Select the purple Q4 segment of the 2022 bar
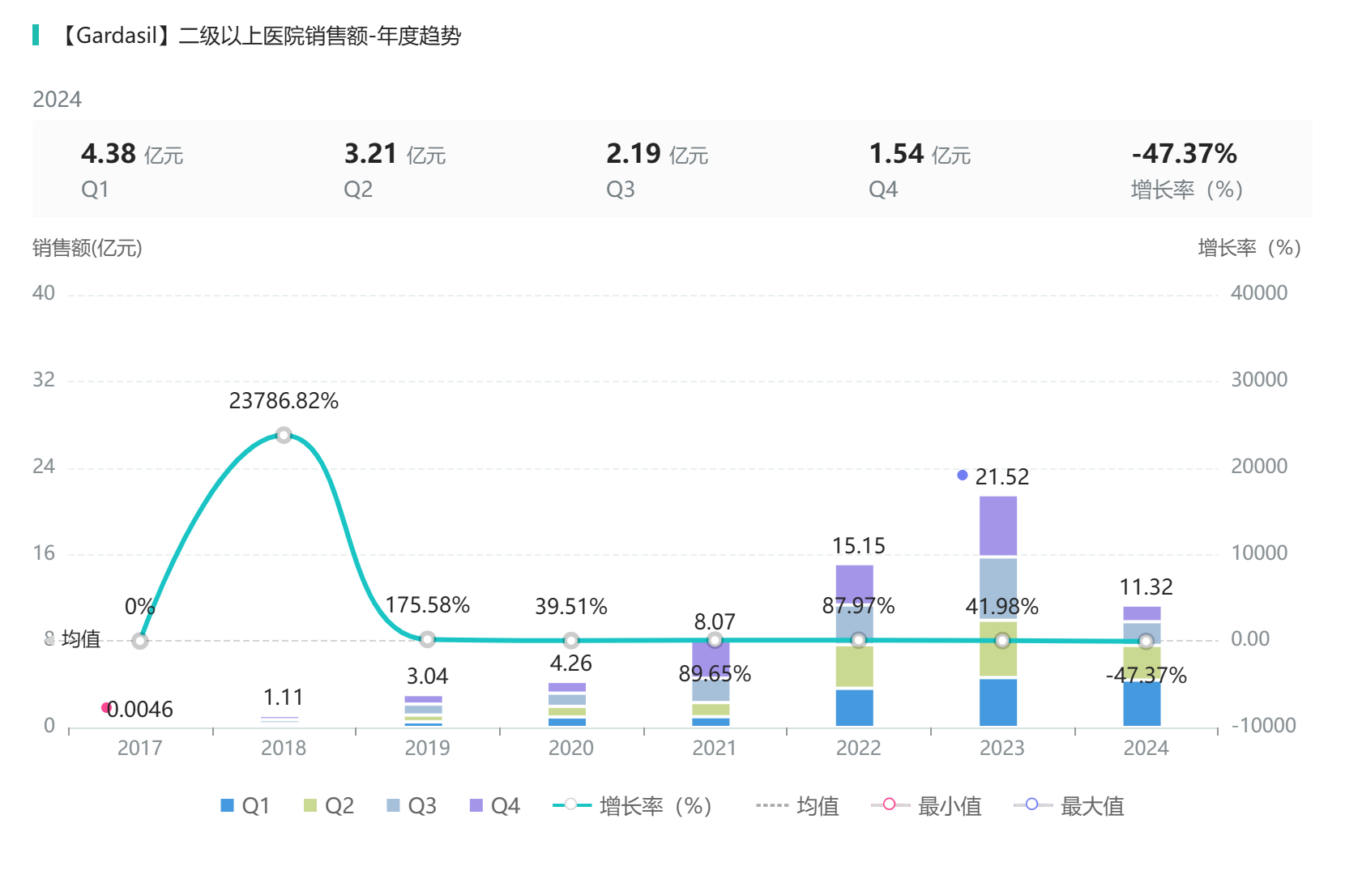1345x896 pixels. pos(855,584)
